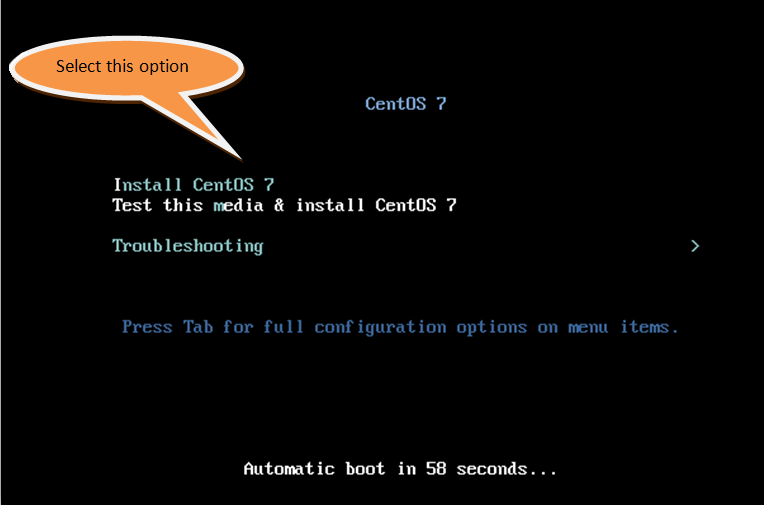Click the highlighted letter I of Install
This screenshot has width=764, height=505.
coord(117,185)
